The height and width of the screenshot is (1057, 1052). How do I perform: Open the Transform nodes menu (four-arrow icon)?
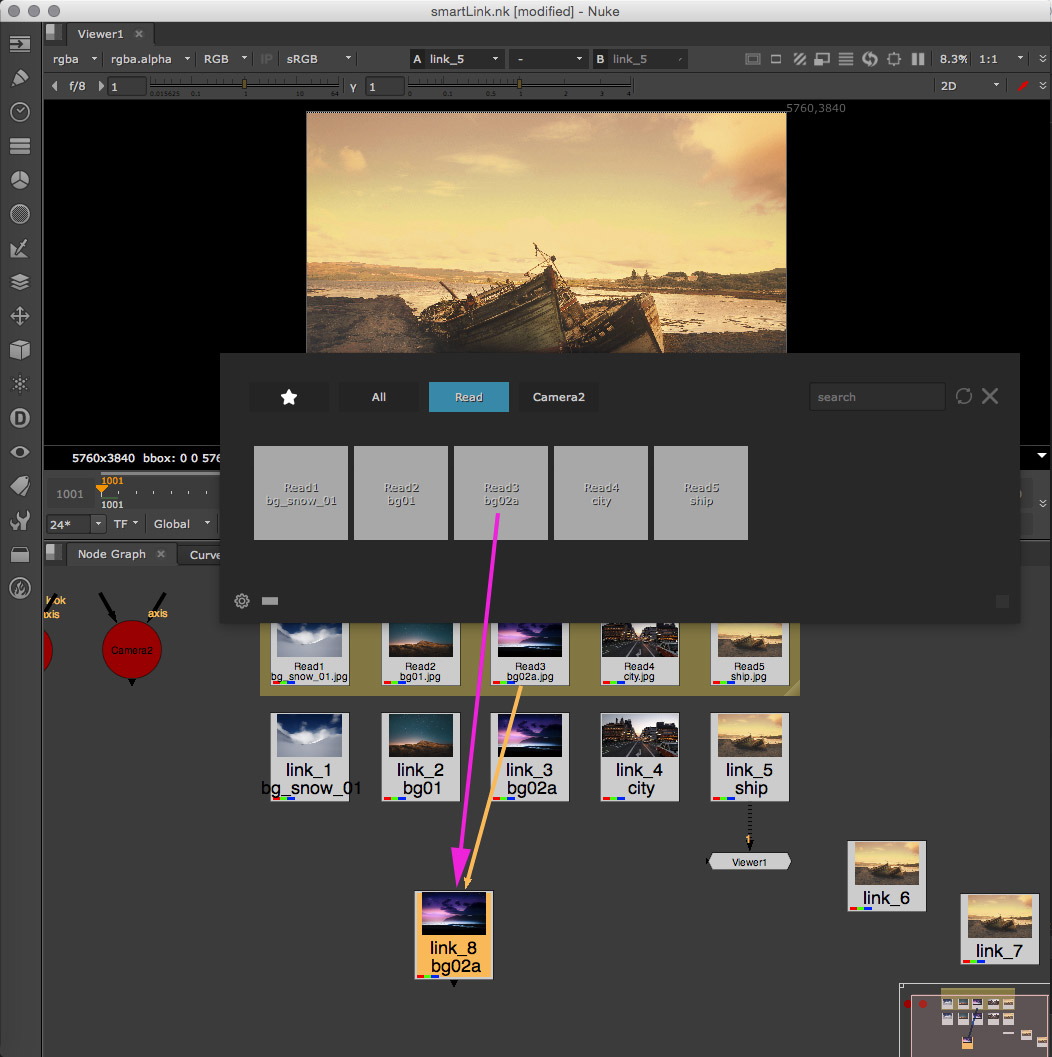[19, 316]
